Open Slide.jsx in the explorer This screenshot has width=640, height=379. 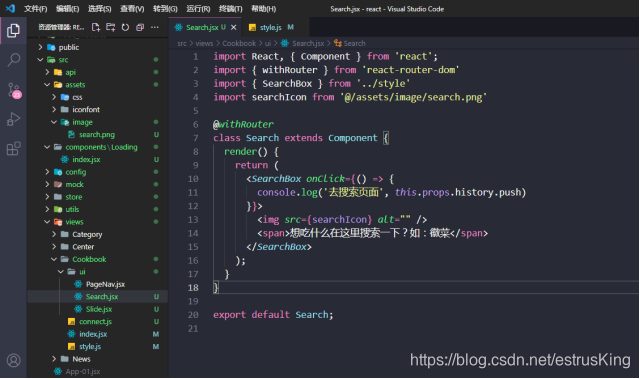[99, 309]
